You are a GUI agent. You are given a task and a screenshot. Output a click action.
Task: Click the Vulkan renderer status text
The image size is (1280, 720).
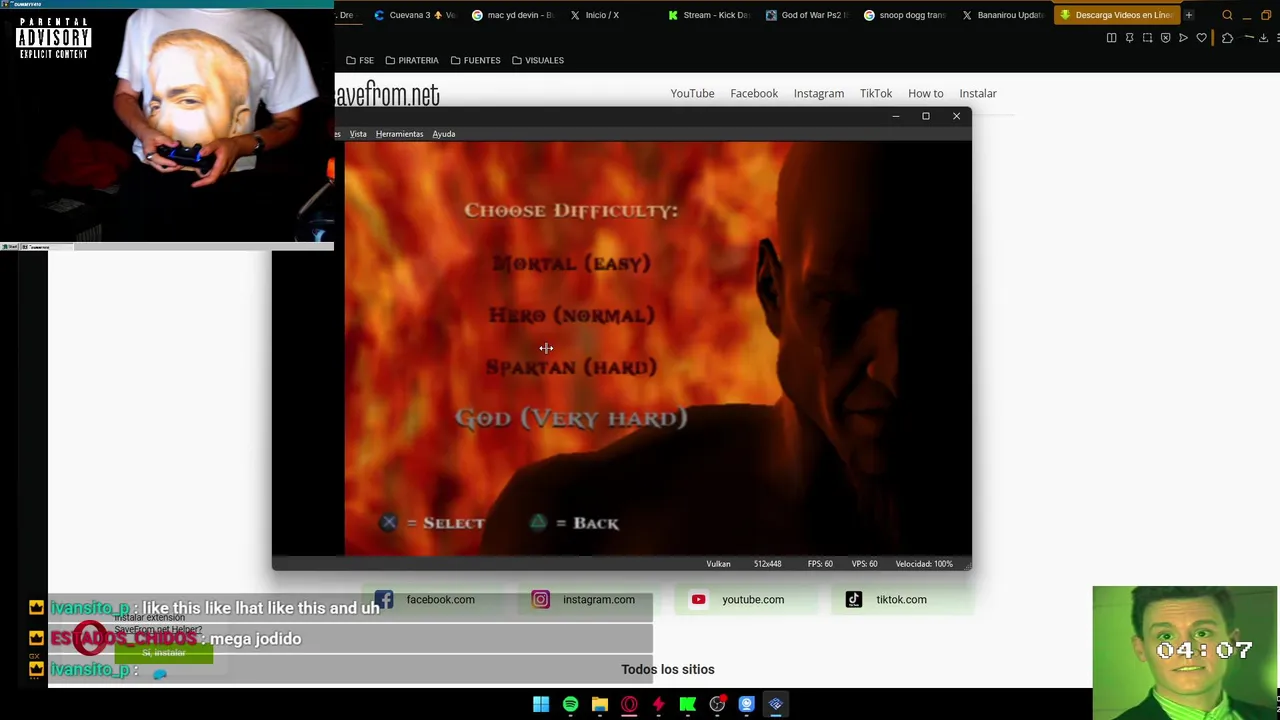pyautogui.click(x=718, y=564)
